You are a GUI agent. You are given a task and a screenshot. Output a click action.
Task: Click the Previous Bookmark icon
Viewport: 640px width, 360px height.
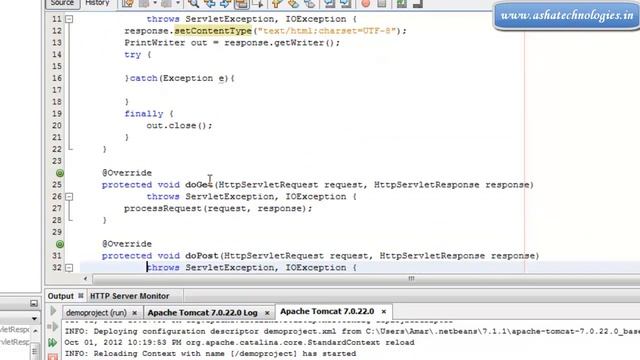277,4
